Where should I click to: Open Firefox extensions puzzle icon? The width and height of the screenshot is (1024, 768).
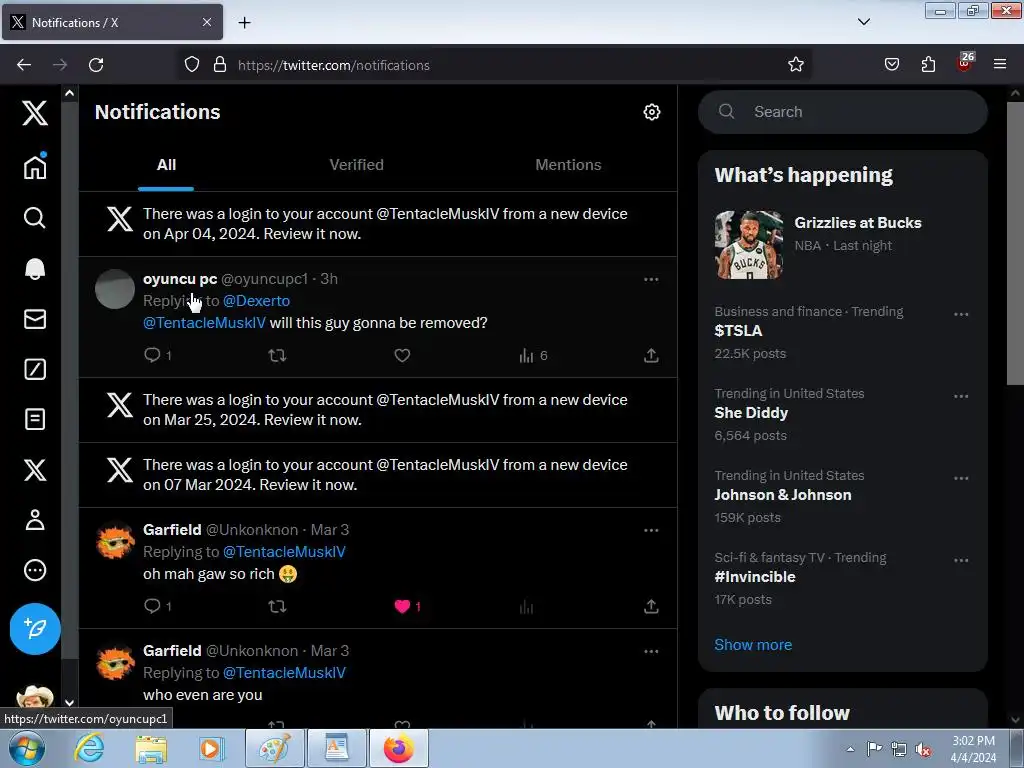coord(928,65)
